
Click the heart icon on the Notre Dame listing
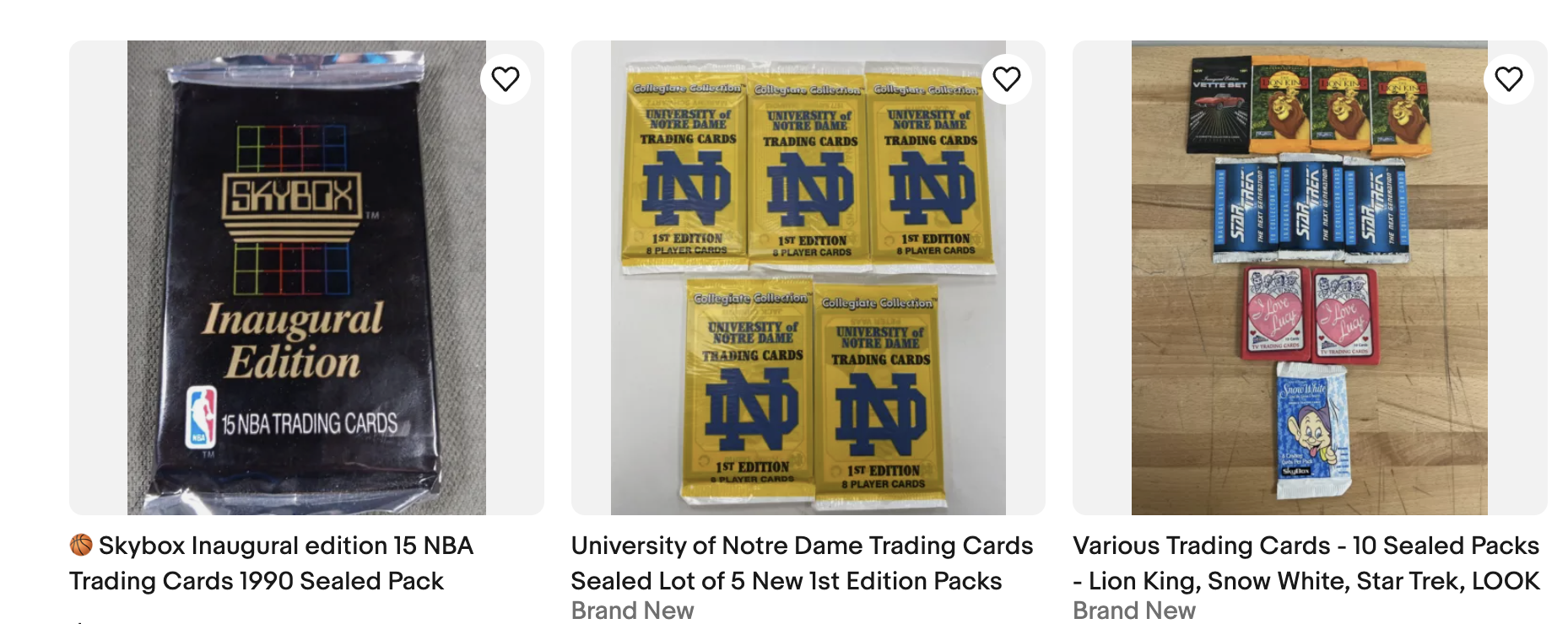click(x=1005, y=78)
